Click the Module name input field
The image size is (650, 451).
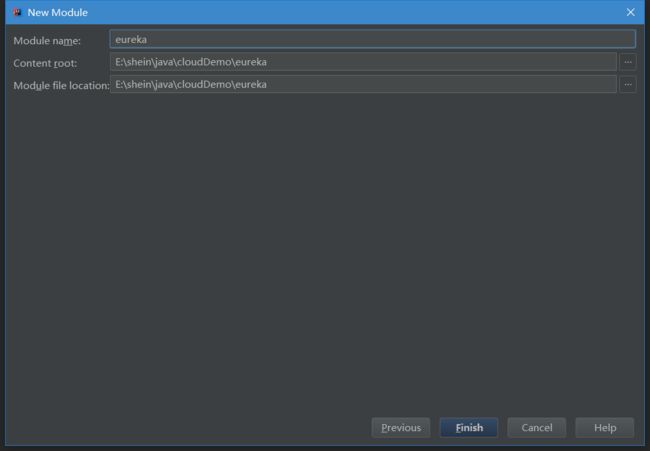point(372,39)
